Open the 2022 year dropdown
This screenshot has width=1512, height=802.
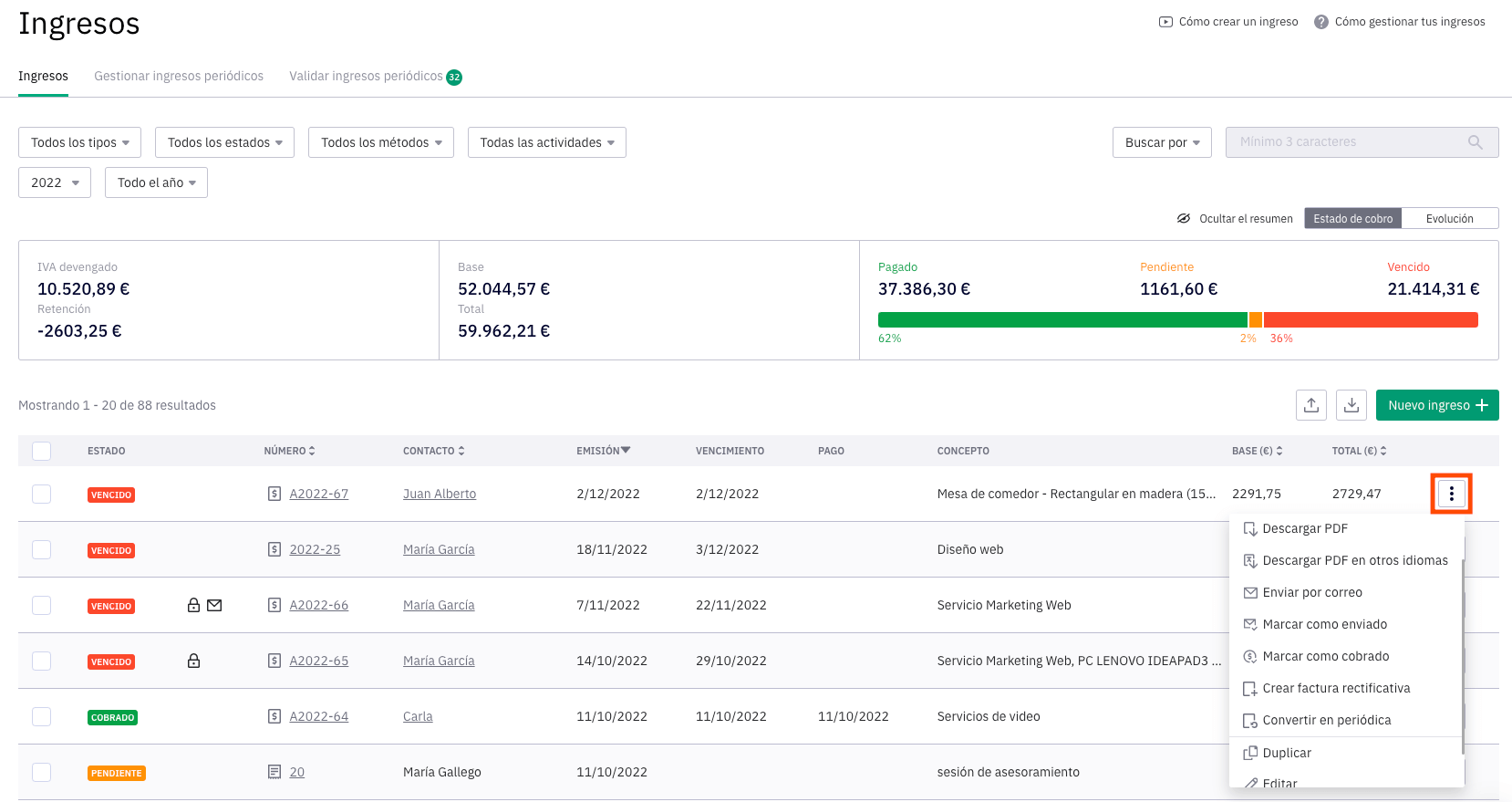(x=55, y=182)
